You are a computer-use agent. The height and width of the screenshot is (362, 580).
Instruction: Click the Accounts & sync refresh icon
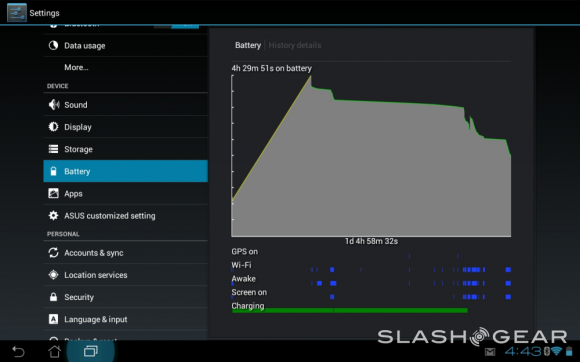coord(53,253)
